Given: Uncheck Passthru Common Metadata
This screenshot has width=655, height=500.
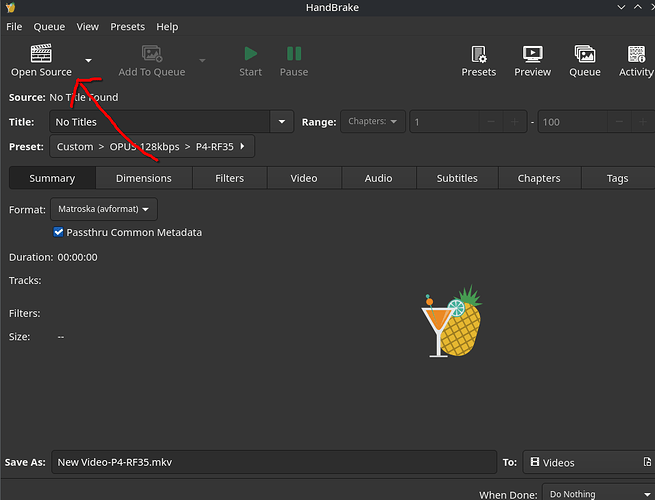Looking at the screenshot, I should (58, 232).
